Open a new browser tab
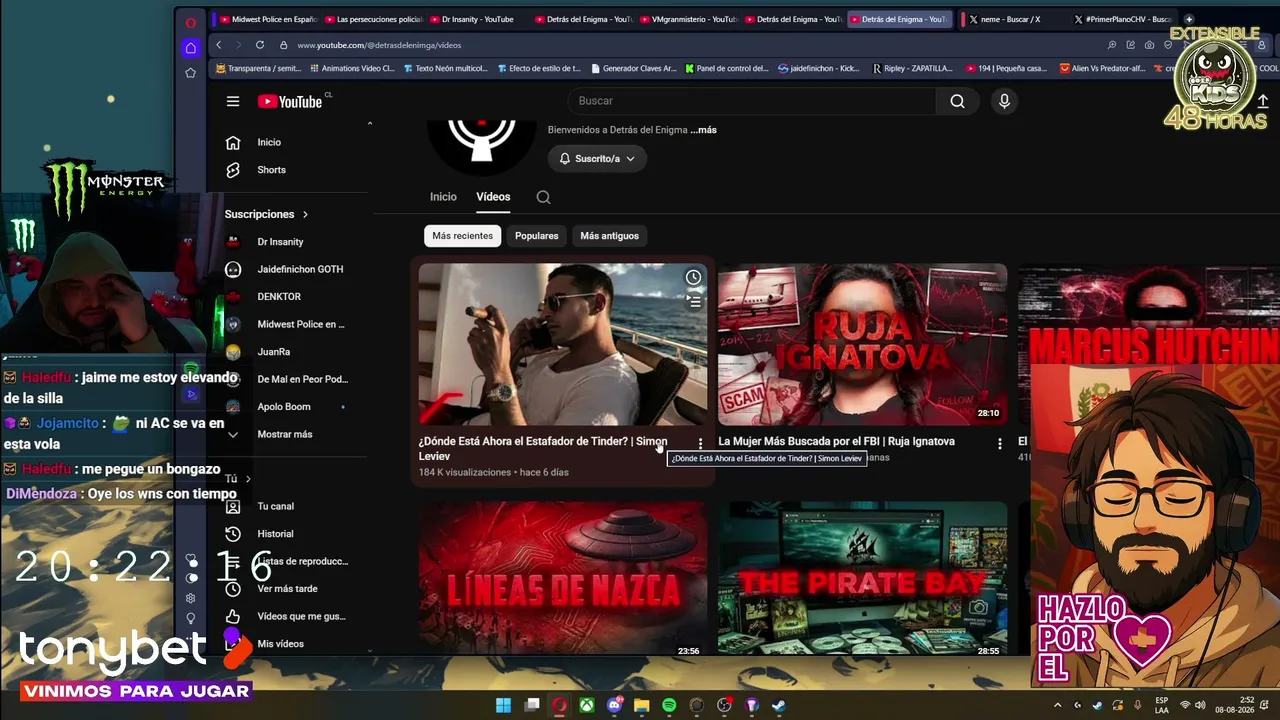This screenshot has width=1280, height=720. coord(1189,19)
